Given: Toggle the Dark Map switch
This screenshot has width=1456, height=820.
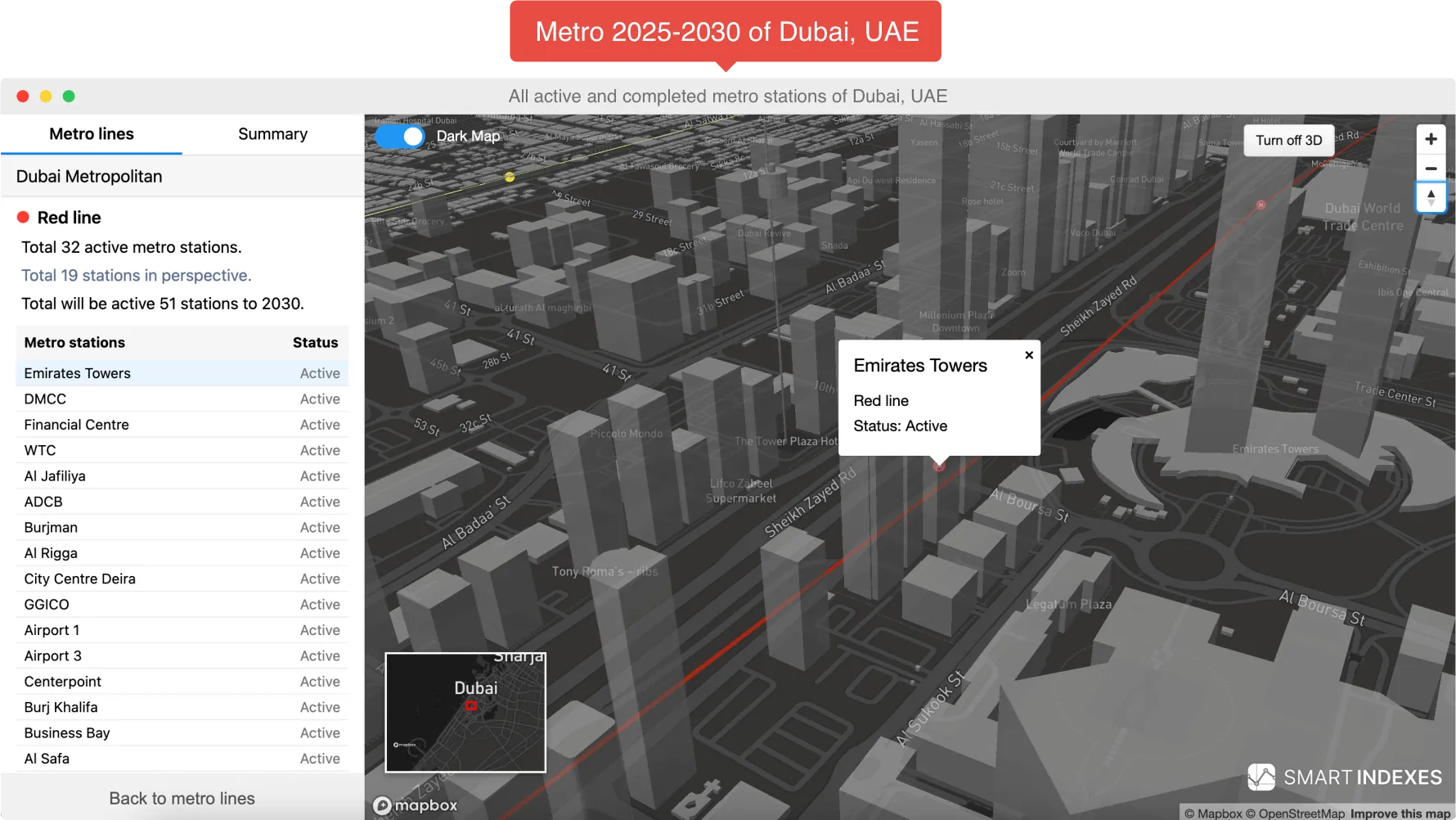Looking at the screenshot, I should click(x=400, y=136).
